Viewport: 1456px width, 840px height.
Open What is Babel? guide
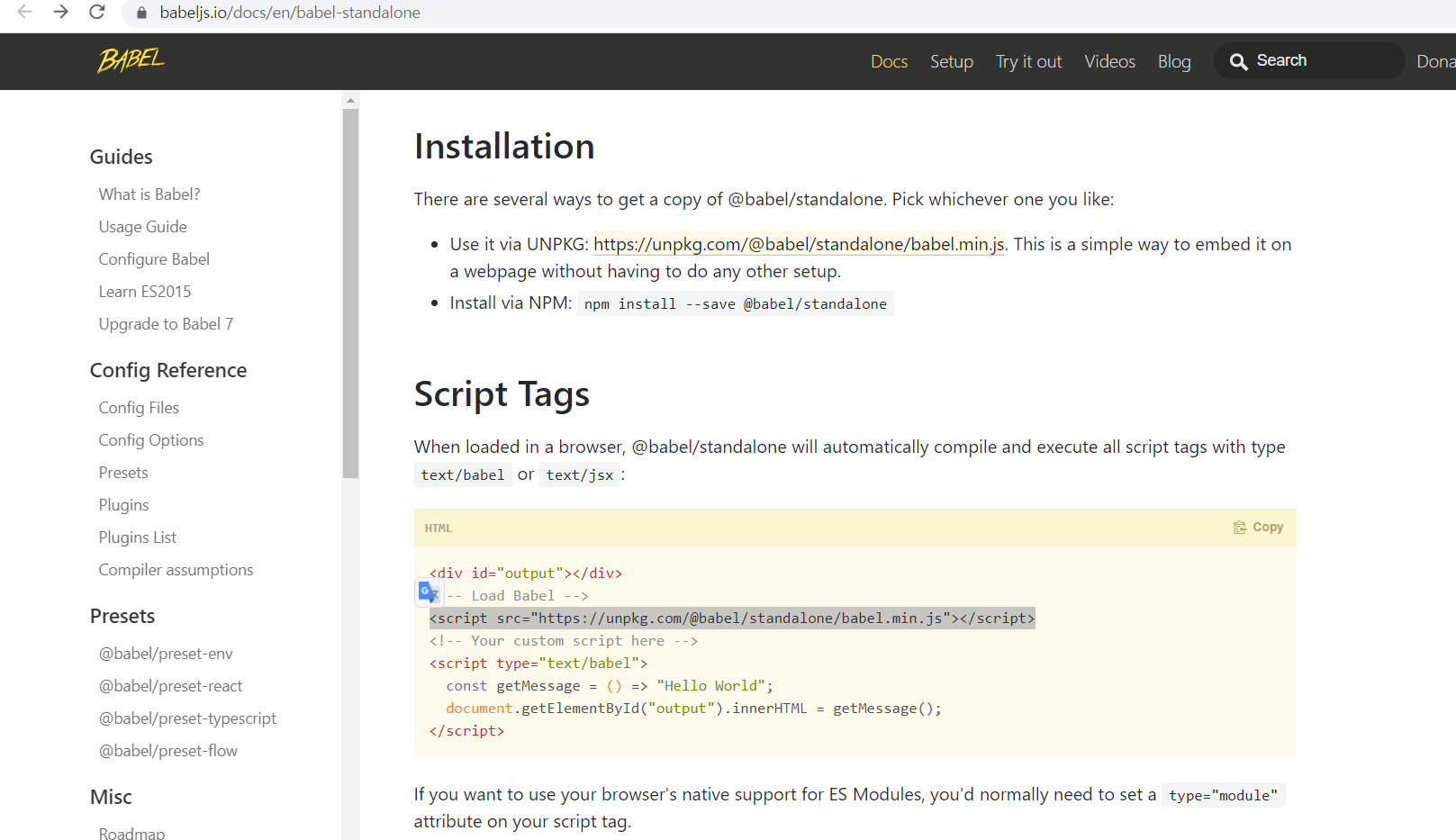click(149, 194)
